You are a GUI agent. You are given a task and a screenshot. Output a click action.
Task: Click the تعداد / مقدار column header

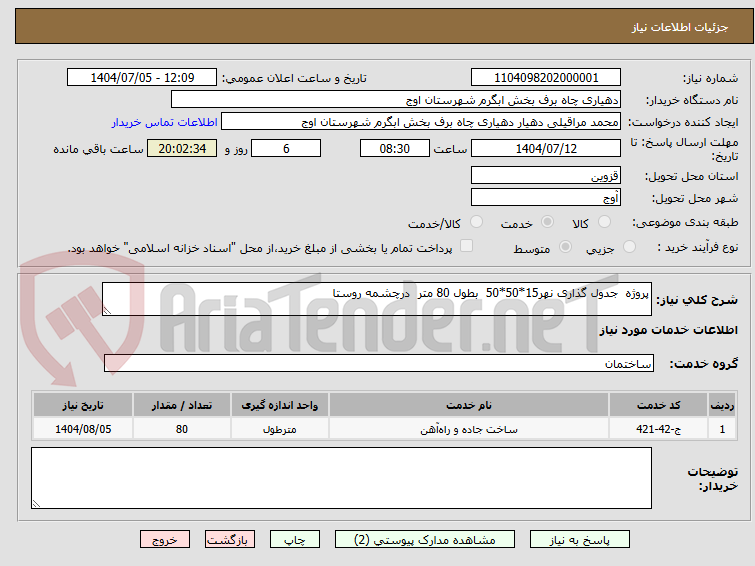click(182, 405)
